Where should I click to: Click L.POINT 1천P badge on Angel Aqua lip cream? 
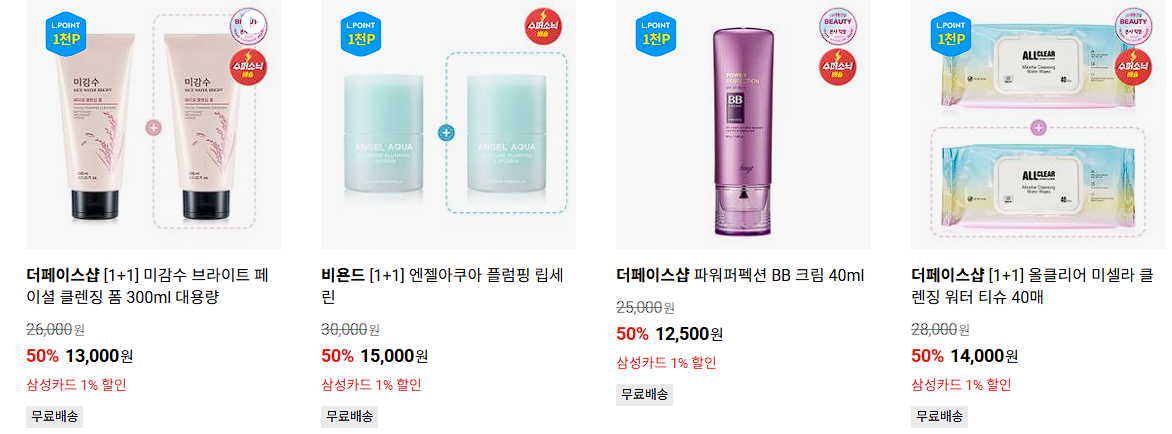(x=361, y=34)
